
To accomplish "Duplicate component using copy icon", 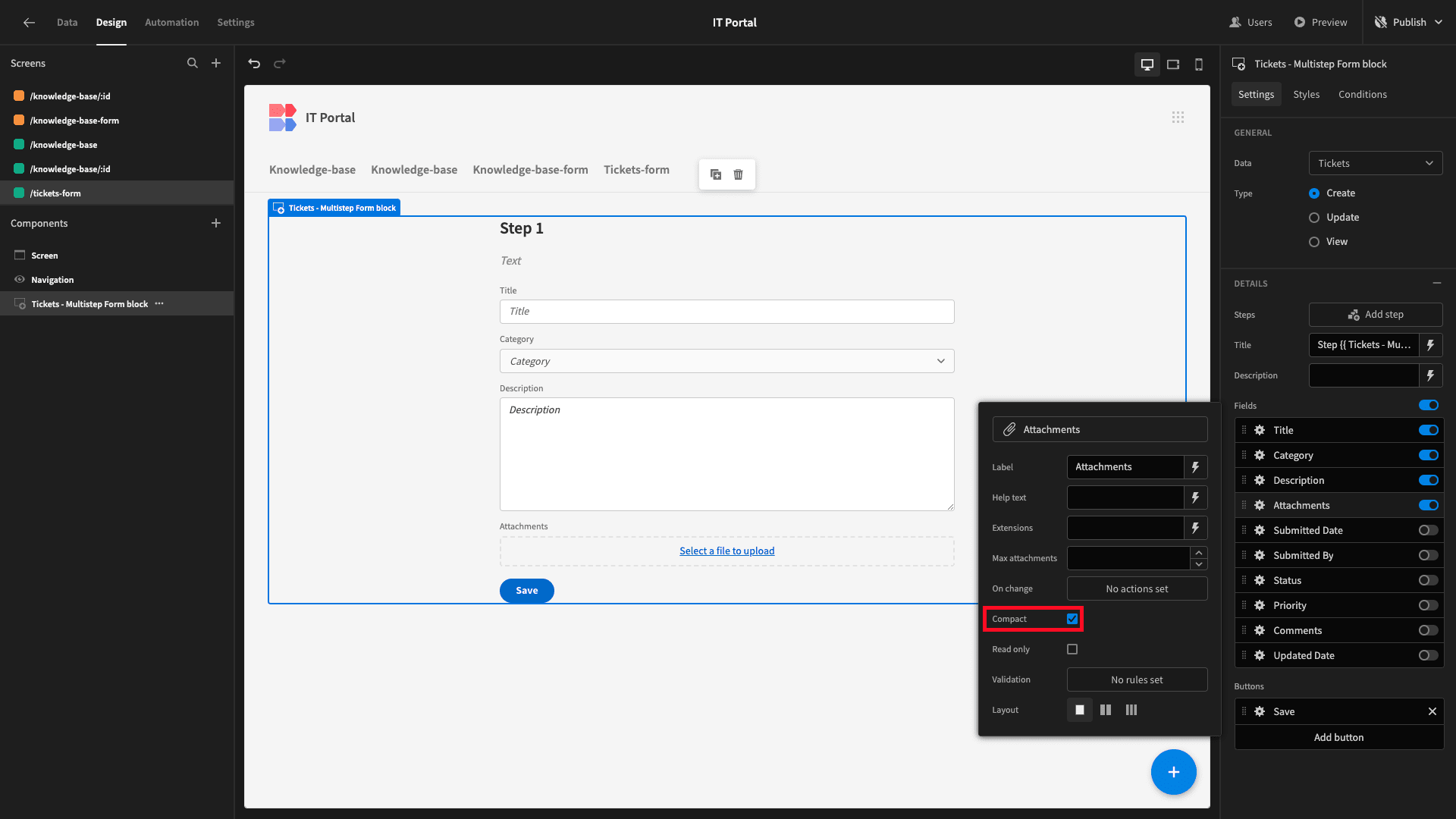I will (x=716, y=174).
